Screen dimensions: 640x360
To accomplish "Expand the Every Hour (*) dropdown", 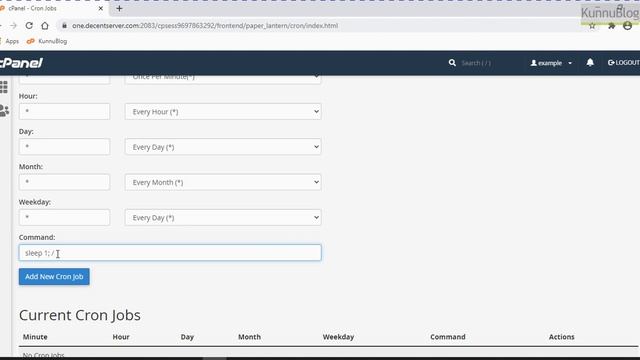I will (223, 111).
